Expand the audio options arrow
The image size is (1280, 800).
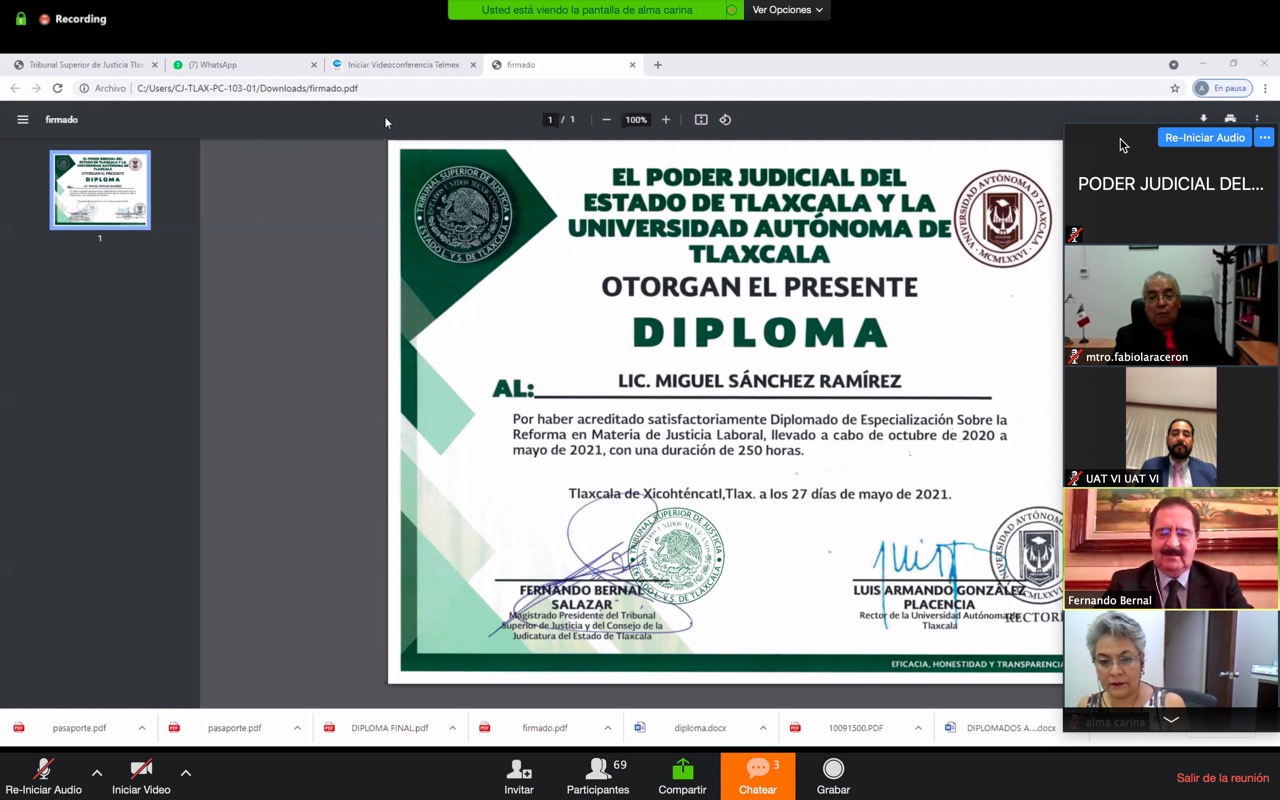point(97,772)
